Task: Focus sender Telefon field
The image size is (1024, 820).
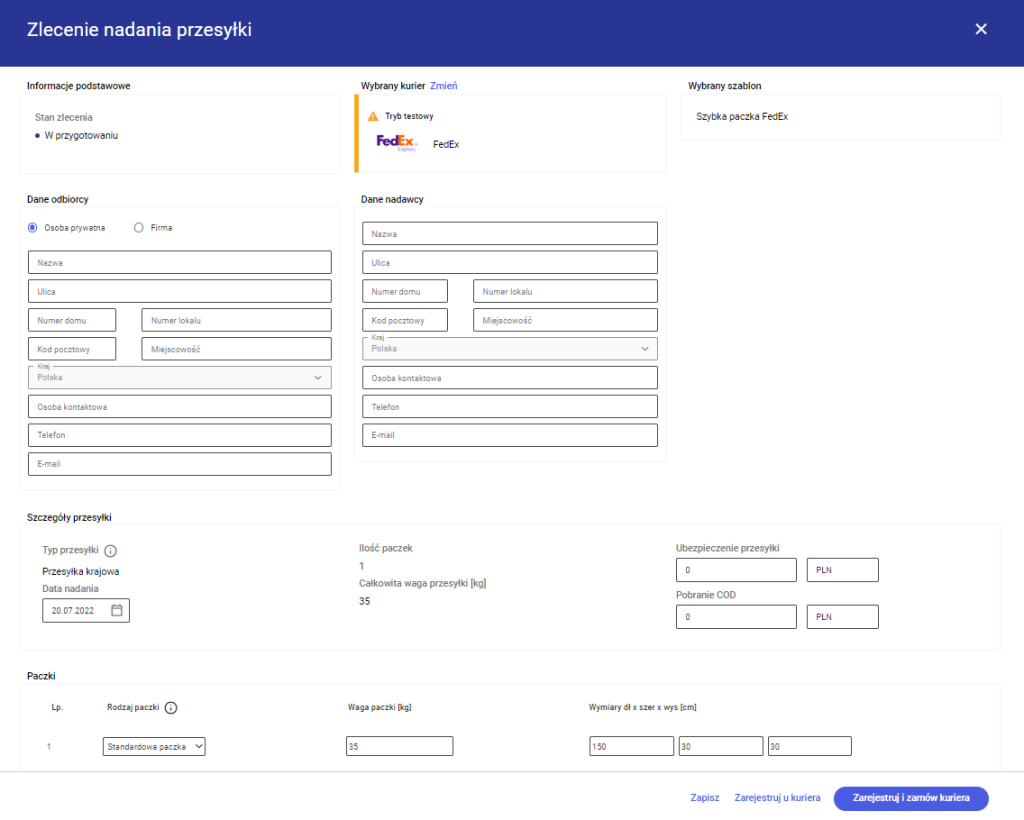Action: (x=509, y=406)
